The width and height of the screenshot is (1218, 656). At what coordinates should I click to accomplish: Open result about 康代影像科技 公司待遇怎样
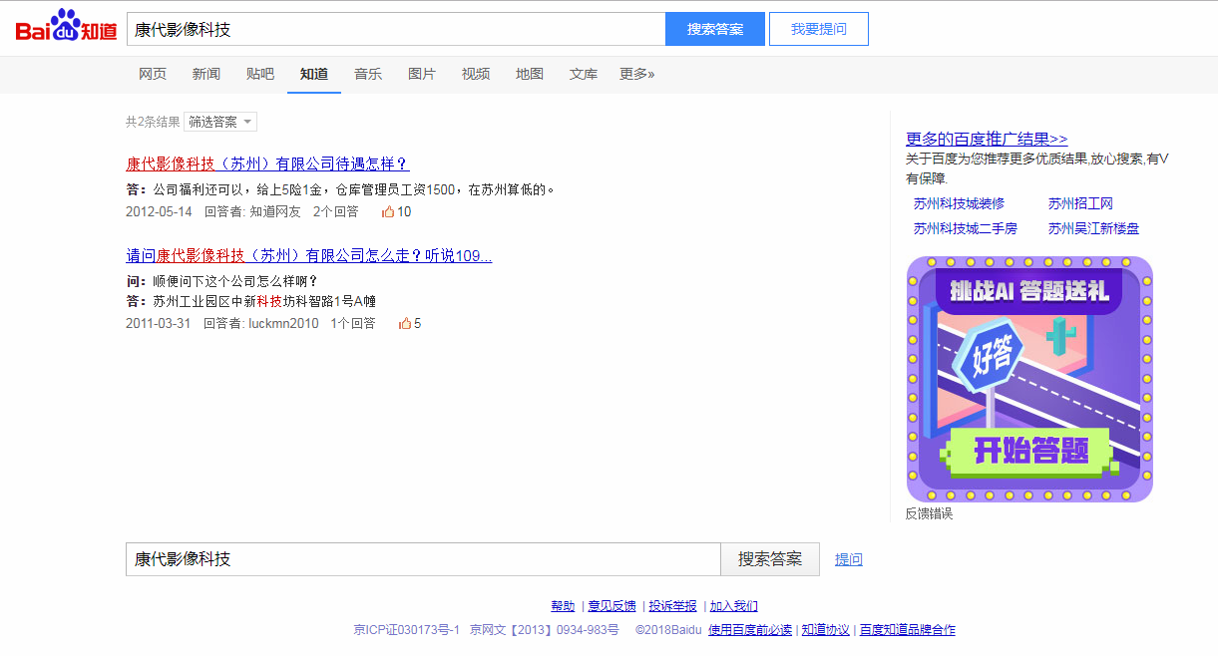[x=268, y=164]
